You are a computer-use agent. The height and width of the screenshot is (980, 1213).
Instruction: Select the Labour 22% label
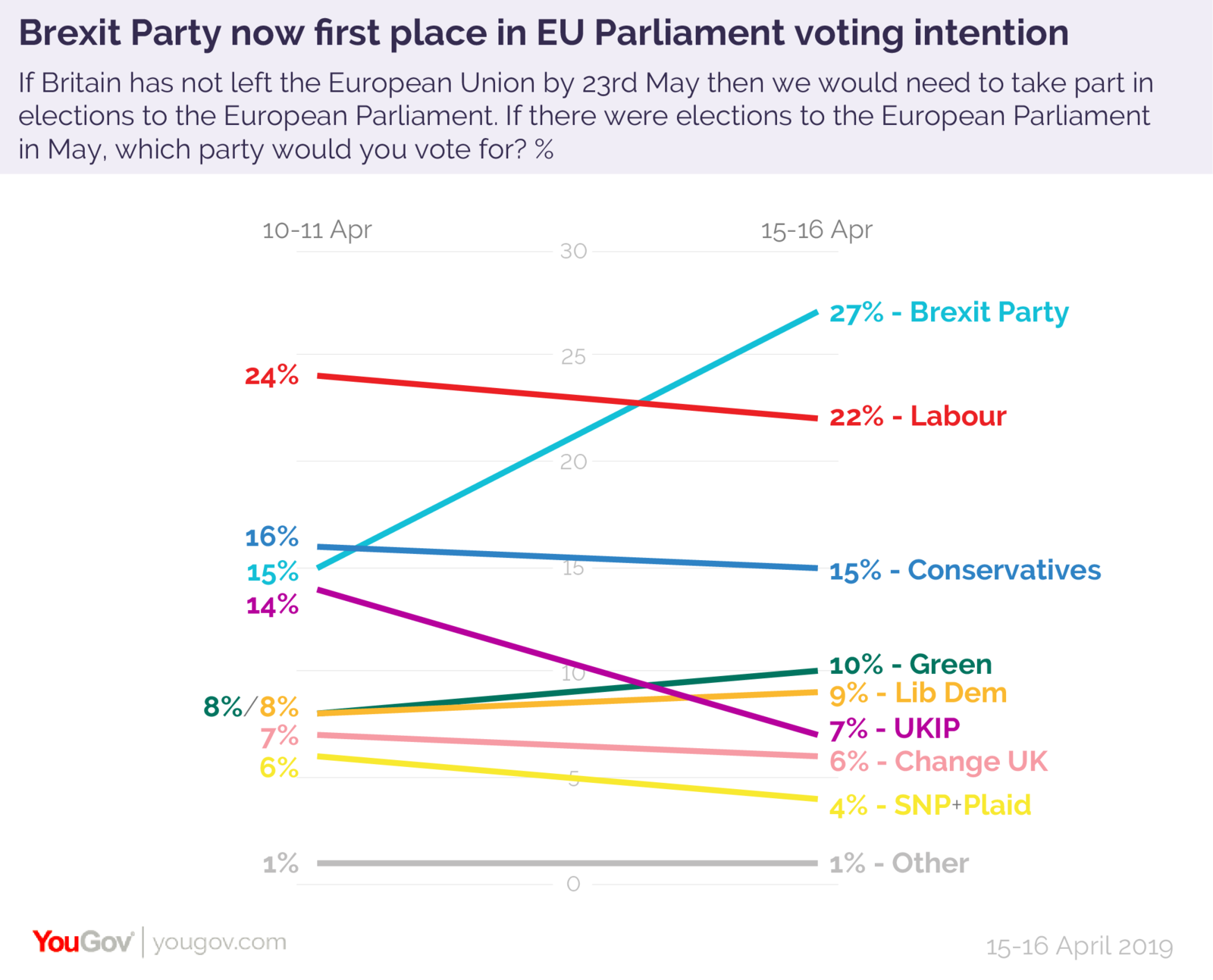[917, 416]
